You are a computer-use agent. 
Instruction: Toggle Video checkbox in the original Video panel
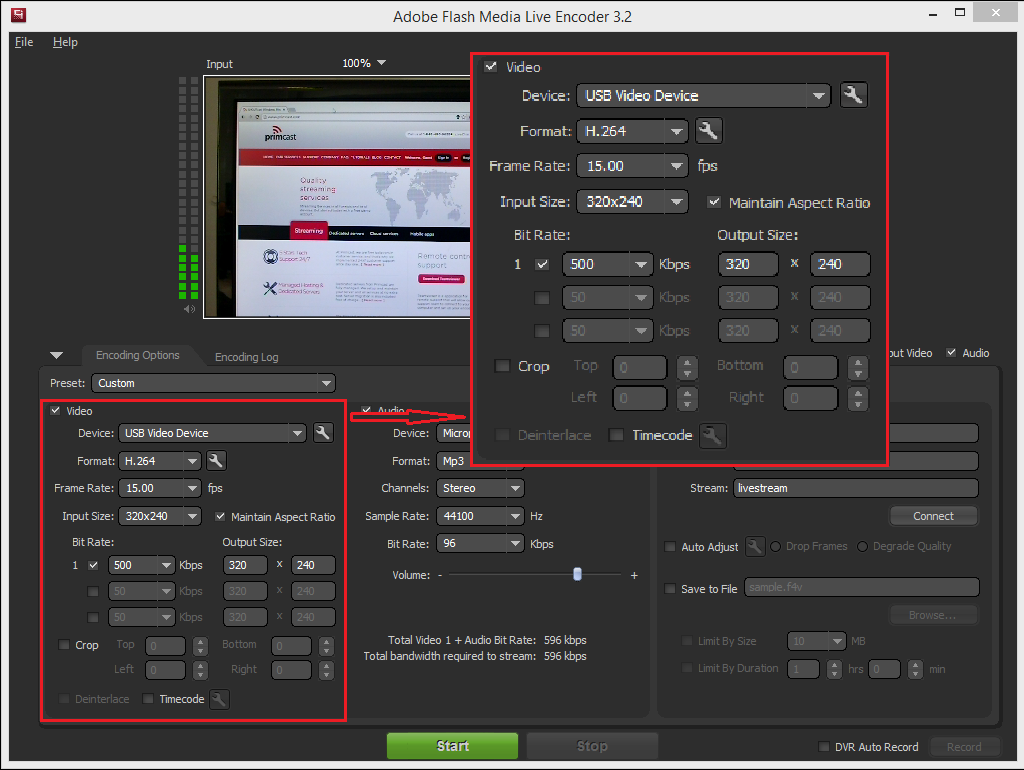click(56, 411)
